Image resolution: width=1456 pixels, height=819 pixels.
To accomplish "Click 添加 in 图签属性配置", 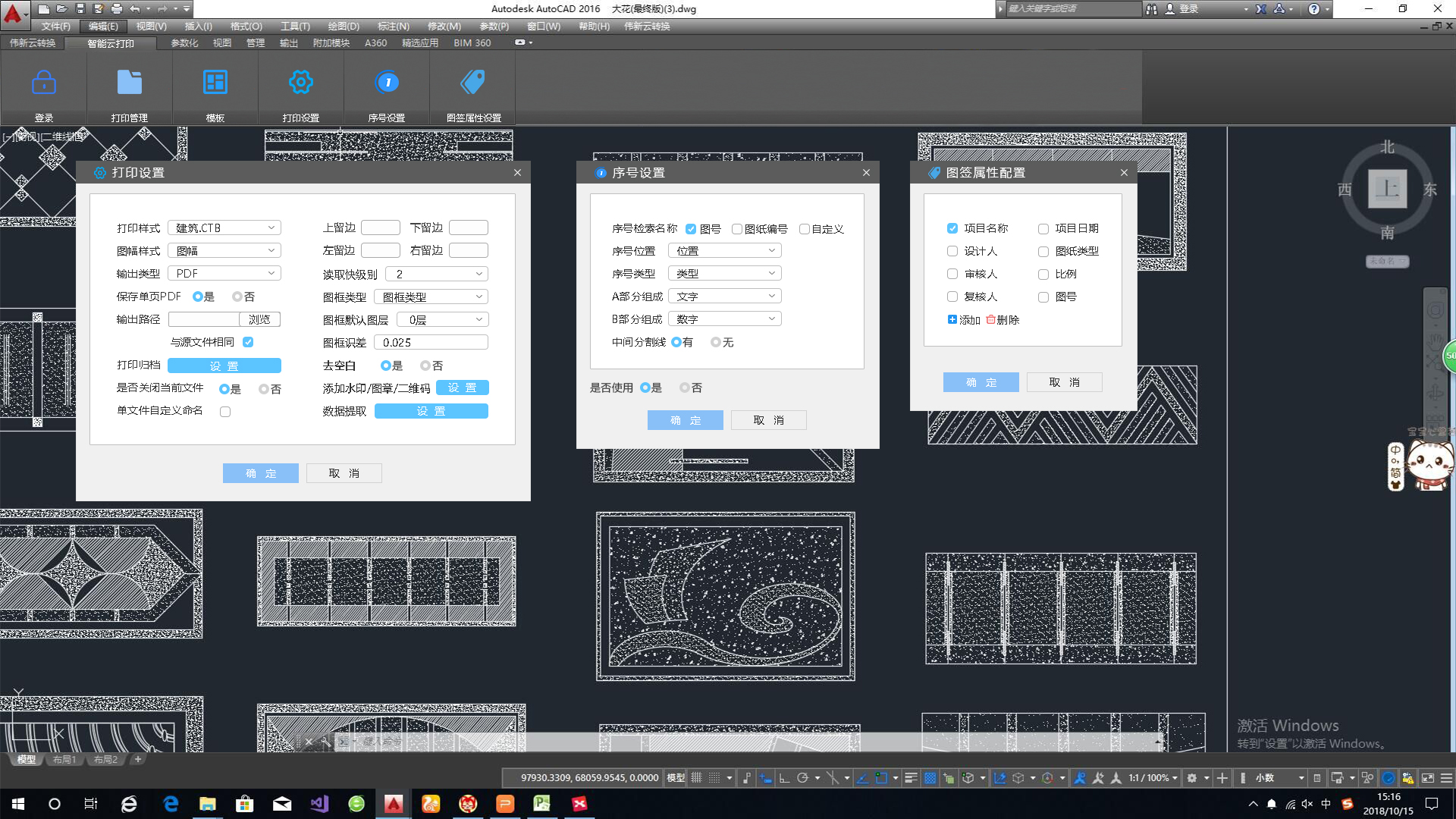I will pos(965,320).
